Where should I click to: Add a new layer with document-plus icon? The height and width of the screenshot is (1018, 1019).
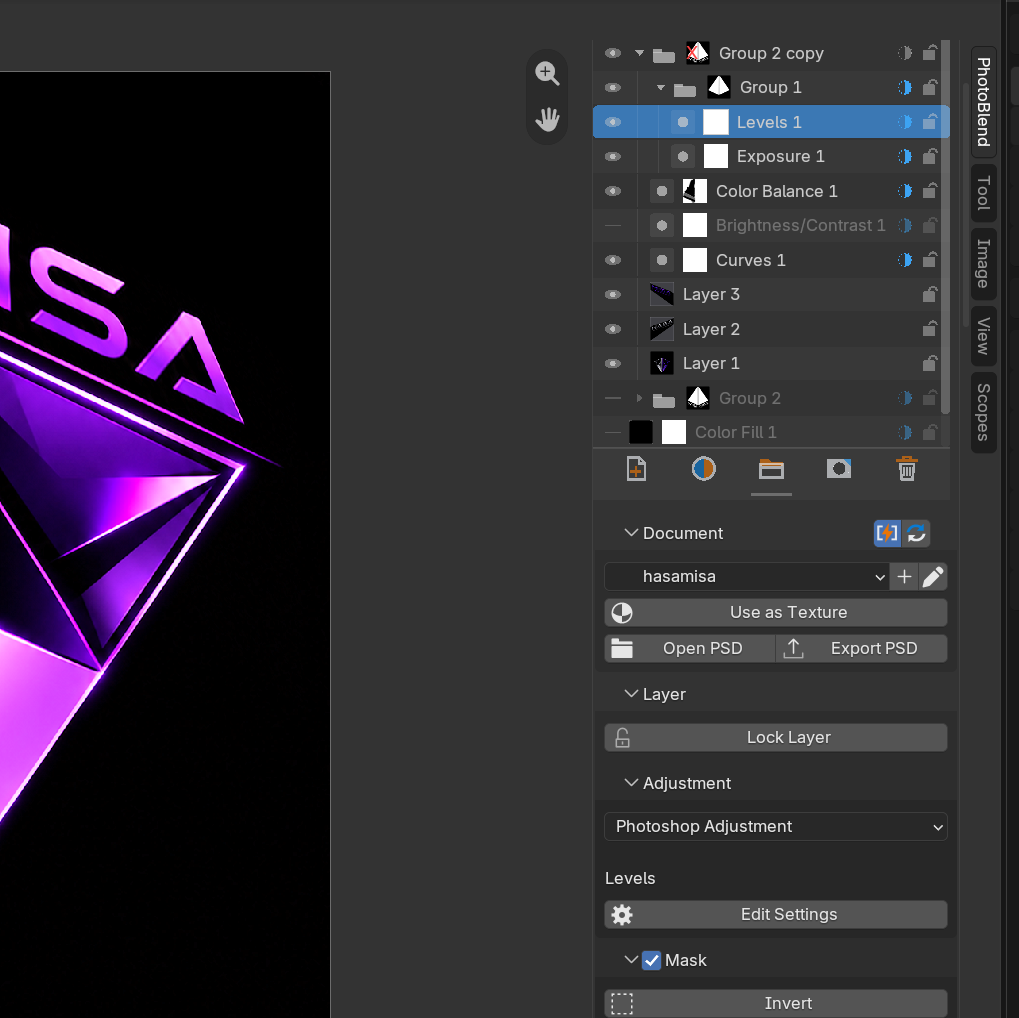tap(636, 469)
